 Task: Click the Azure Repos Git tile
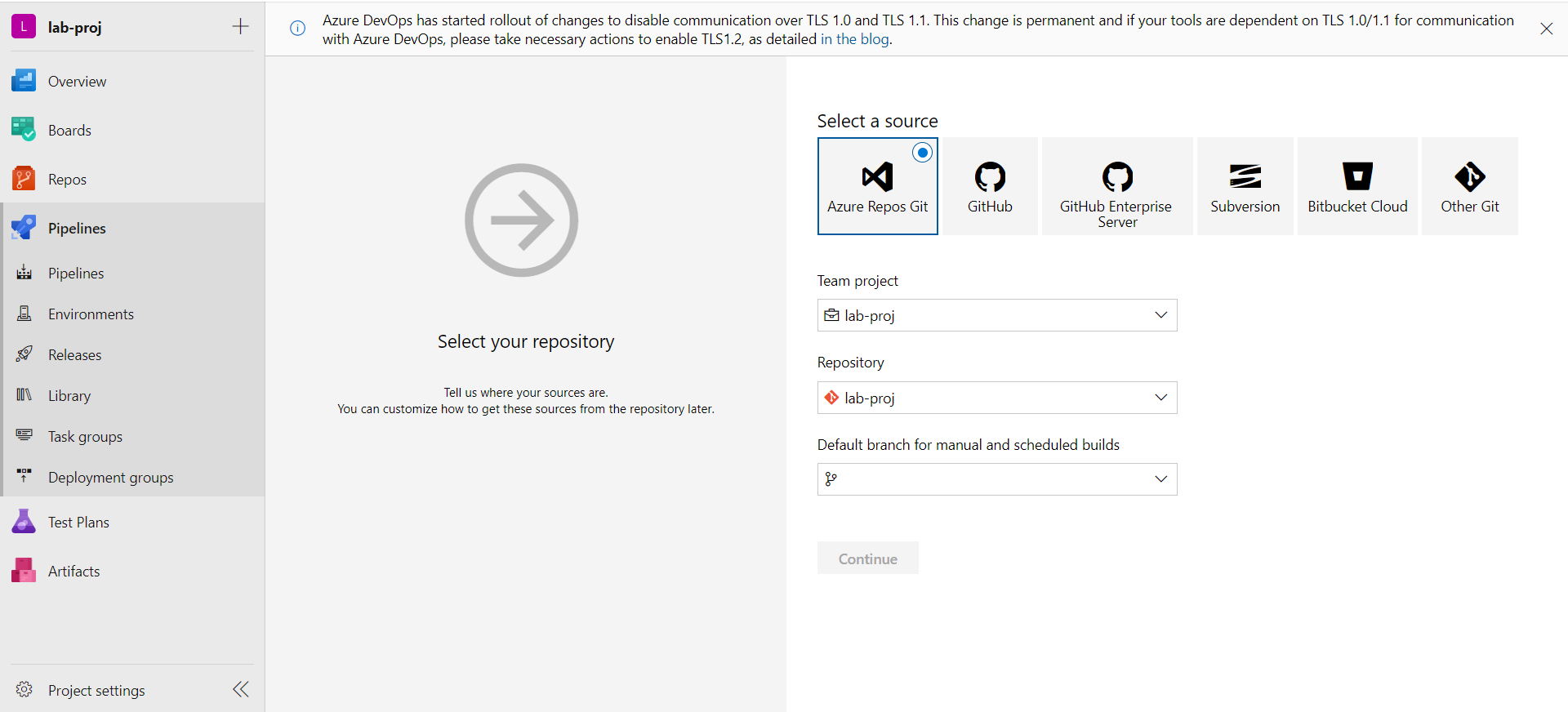[x=877, y=186]
